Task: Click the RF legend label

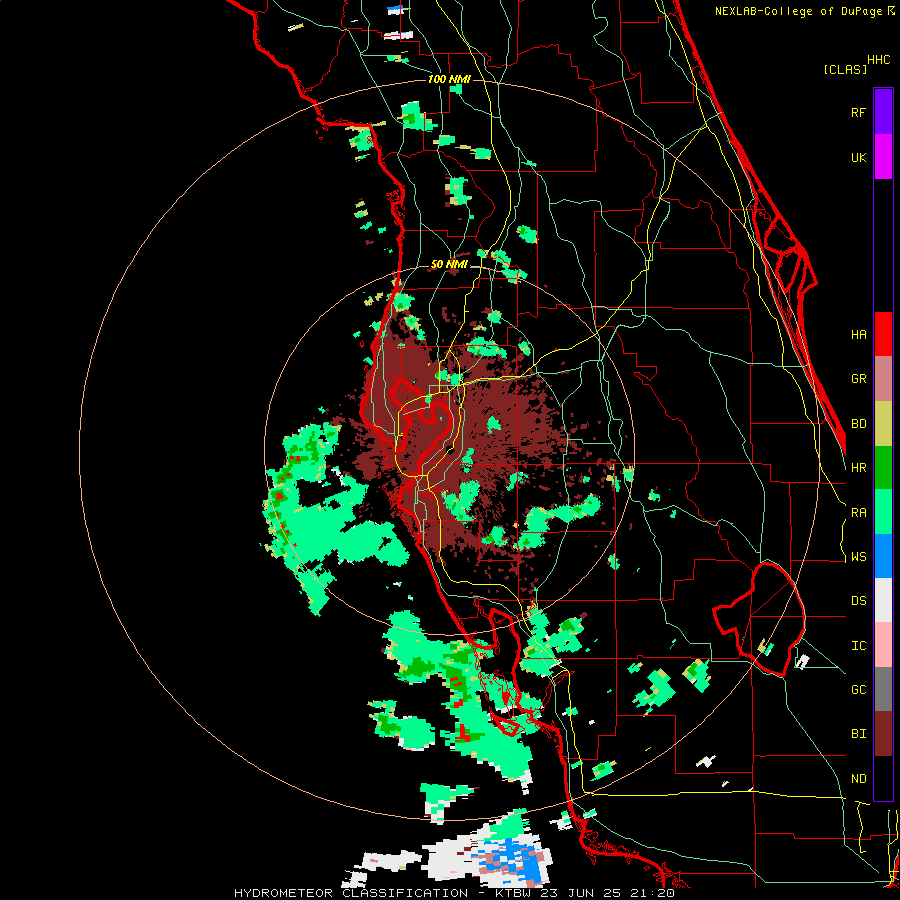Action: coord(858,112)
